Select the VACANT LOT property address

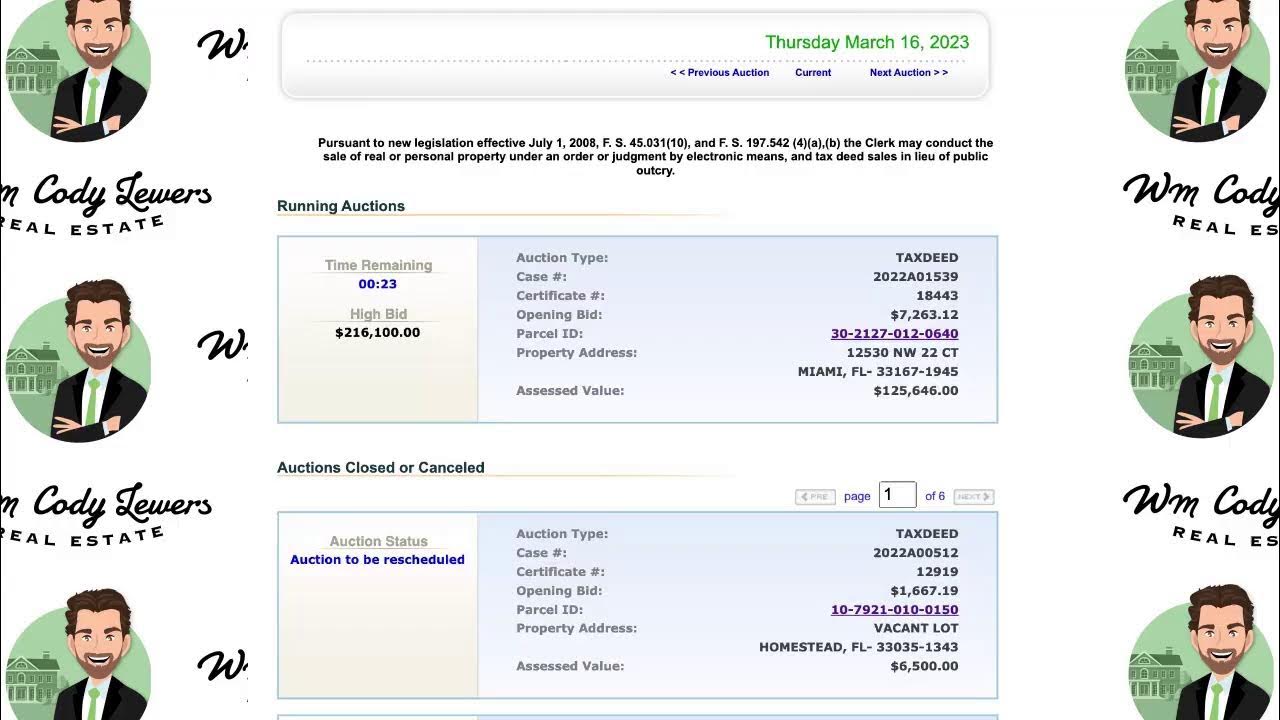coord(916,629)
